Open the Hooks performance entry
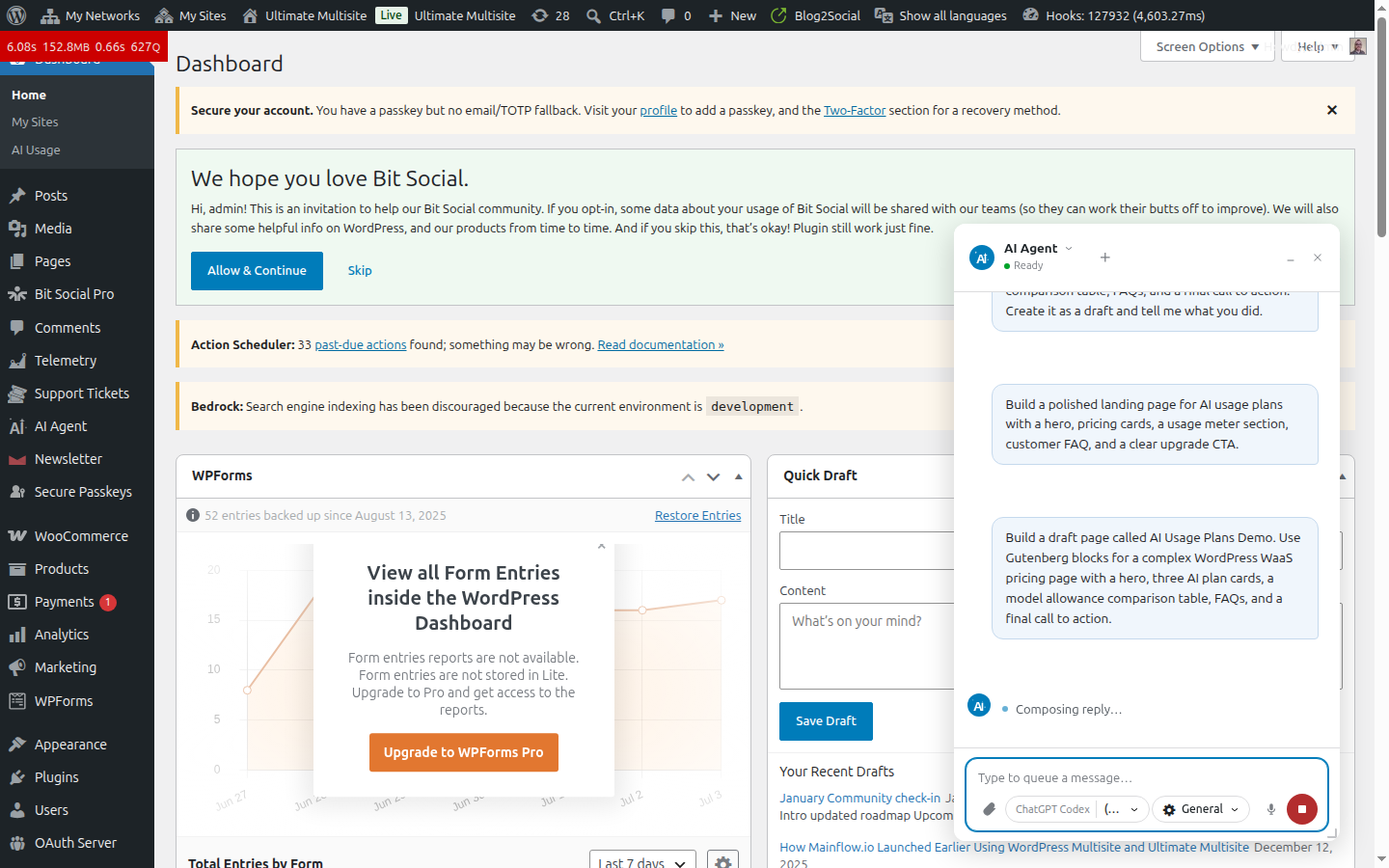Viewport: 1389px width, 868px height. pos(1114,15)
